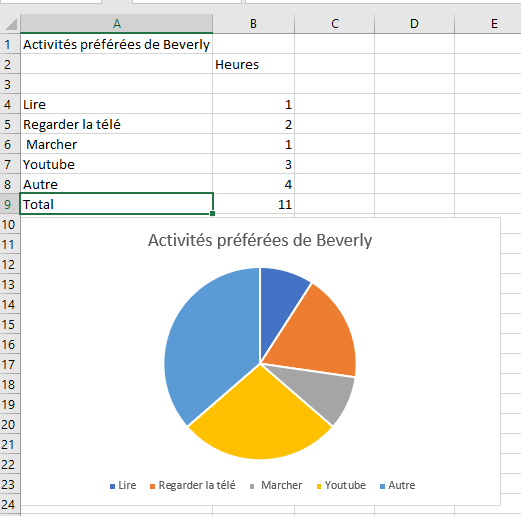Select row 9 header

point(9,204)
